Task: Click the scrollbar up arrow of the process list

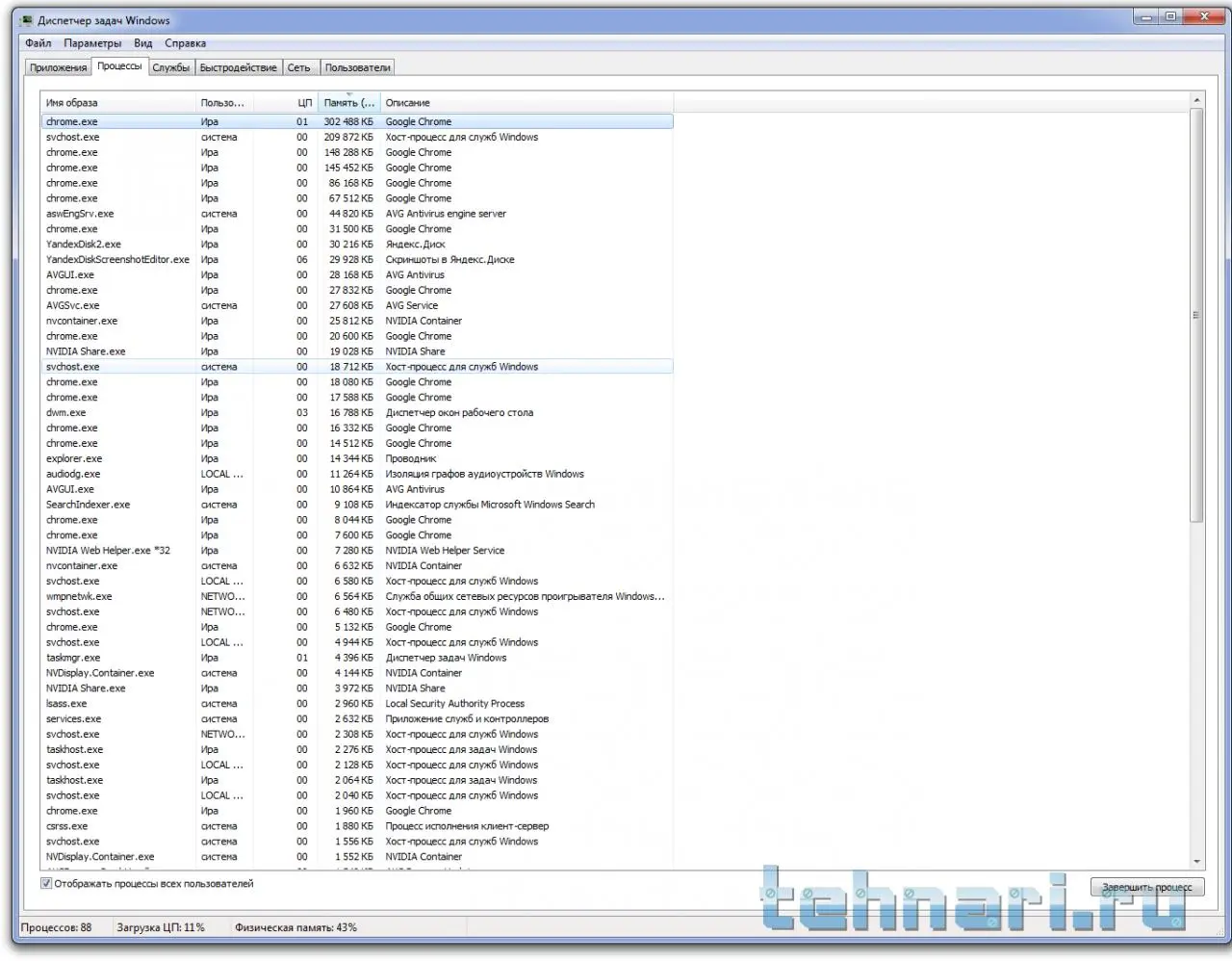Action: pos(1196,100)
